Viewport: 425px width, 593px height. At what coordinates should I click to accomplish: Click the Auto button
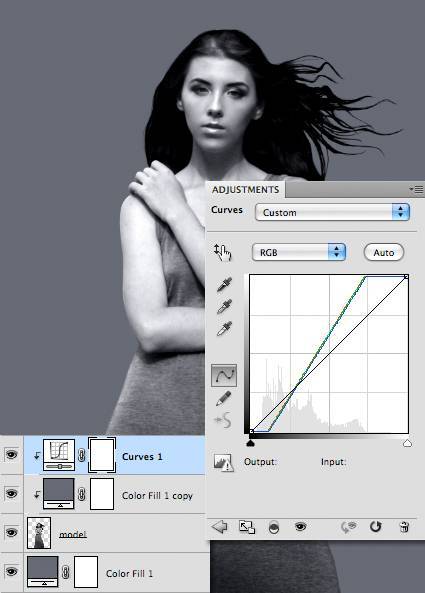coord(384,252)
